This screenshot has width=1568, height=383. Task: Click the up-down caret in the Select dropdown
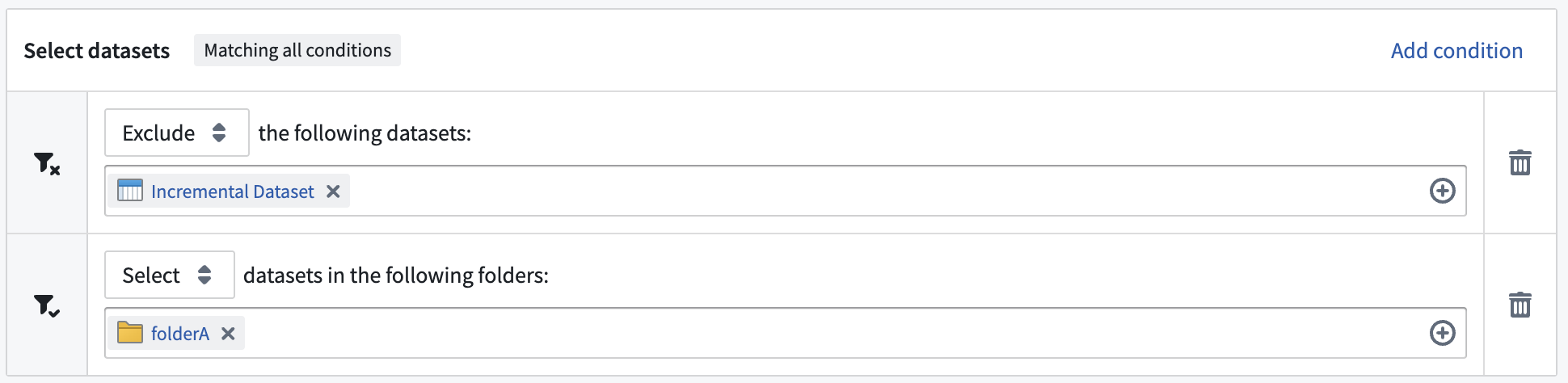[x=204, y=275]
